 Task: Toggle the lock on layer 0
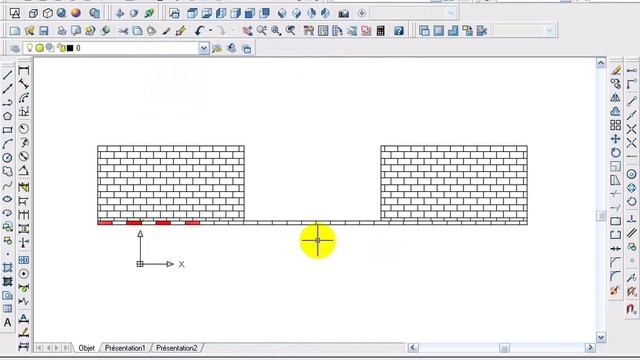coord(62,48)
